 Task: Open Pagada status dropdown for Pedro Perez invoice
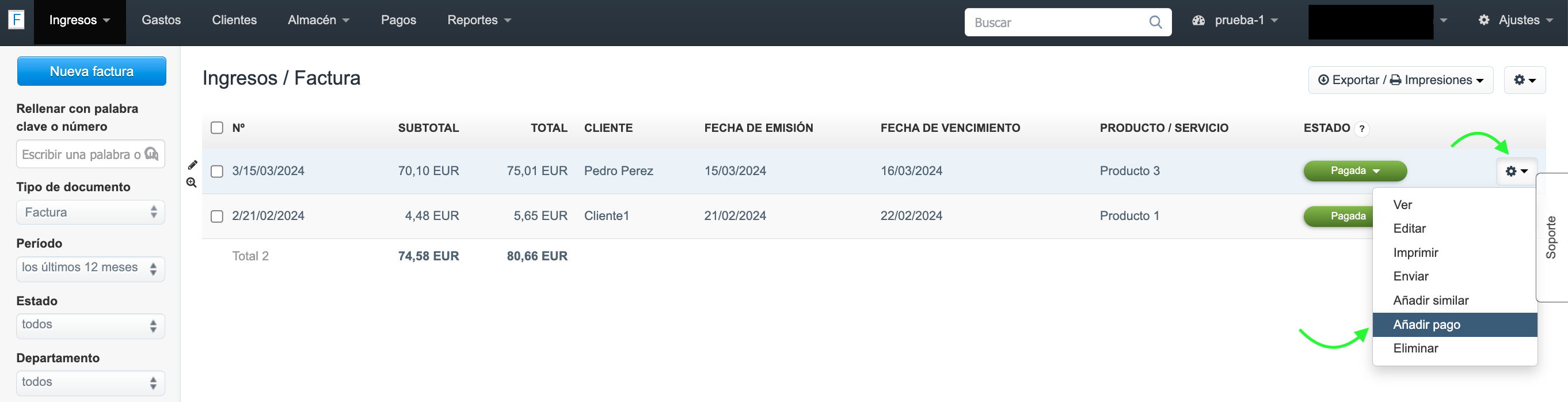[1355, 171]
